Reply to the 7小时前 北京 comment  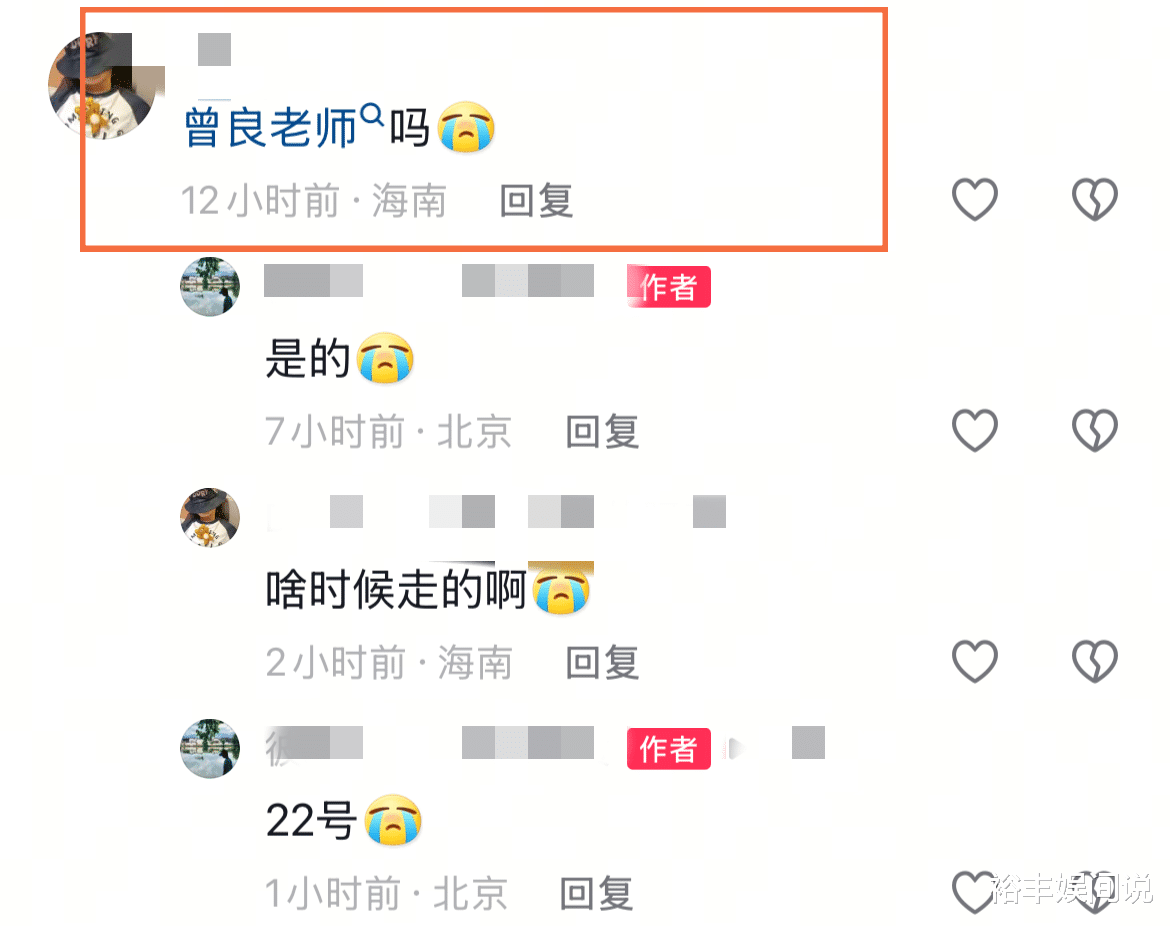(x=602, y=432)
